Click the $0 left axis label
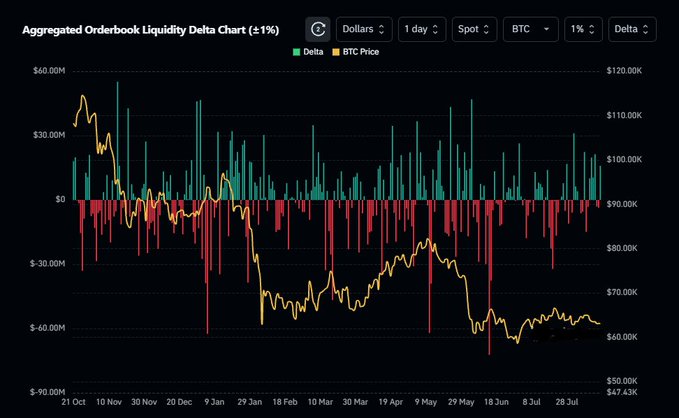 click(x=60, y=199)
